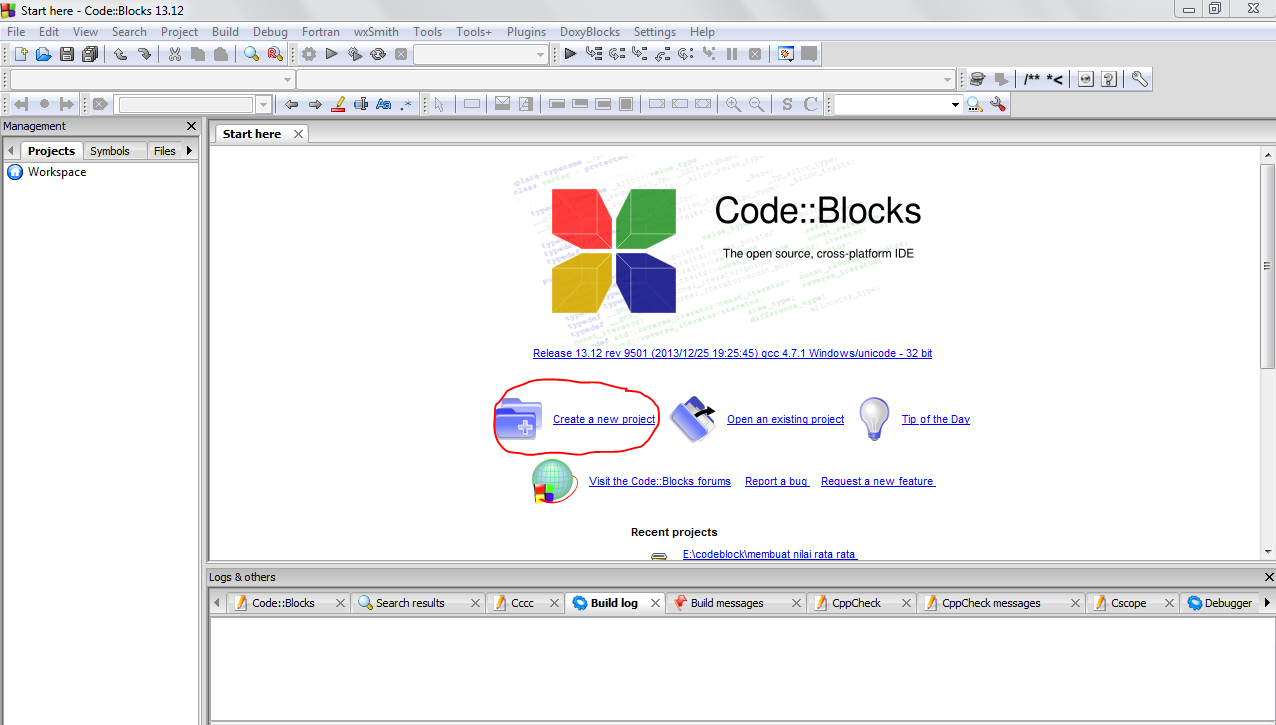Close the Management panel
Viewport: 1276px width, 725px height.
(x=192, y=126)
